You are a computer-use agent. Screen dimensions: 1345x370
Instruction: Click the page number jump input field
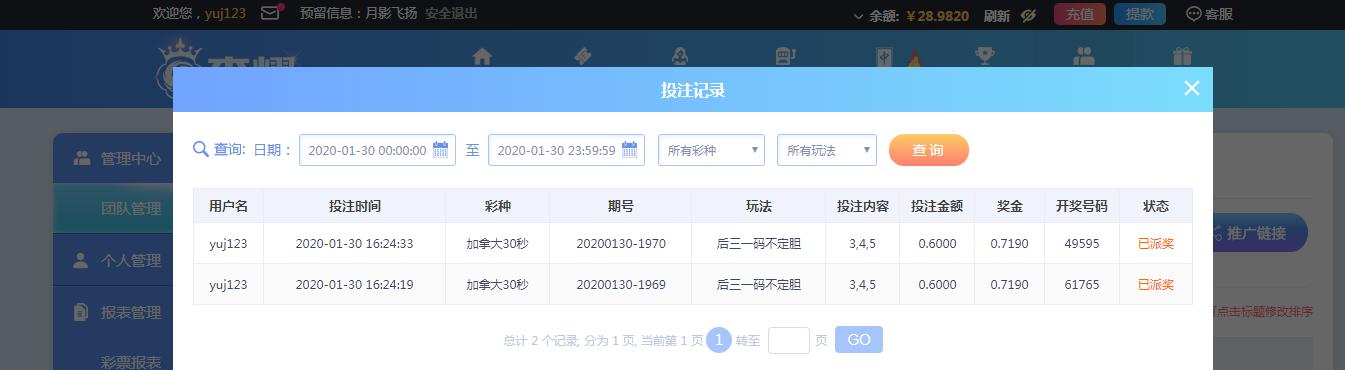789,340
